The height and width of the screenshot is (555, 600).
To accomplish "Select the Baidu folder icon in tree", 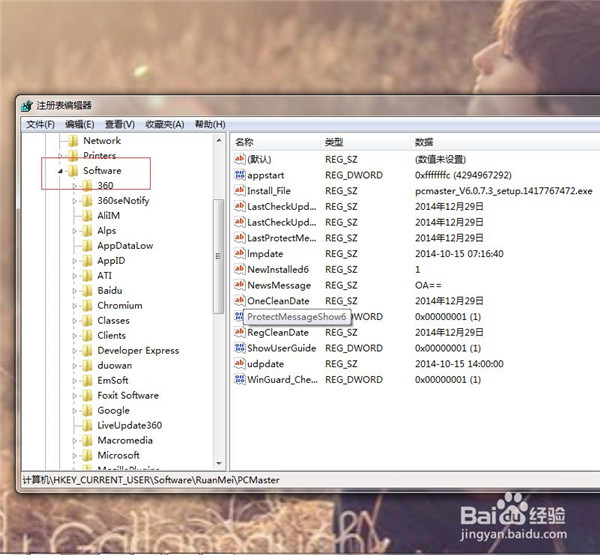I will (87, 291).
